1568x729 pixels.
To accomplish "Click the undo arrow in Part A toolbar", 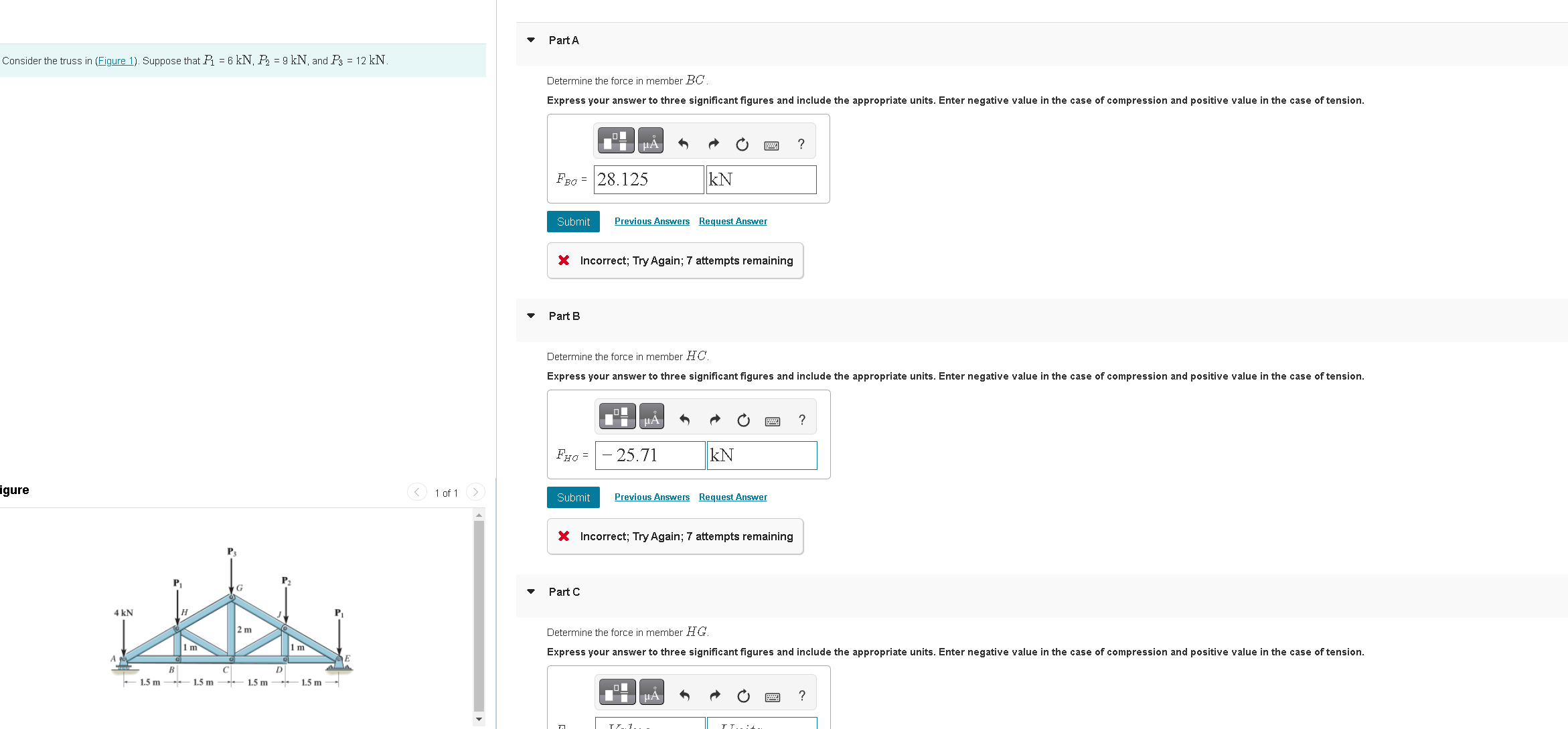I will pyautogui.click(x=683, y=144).
